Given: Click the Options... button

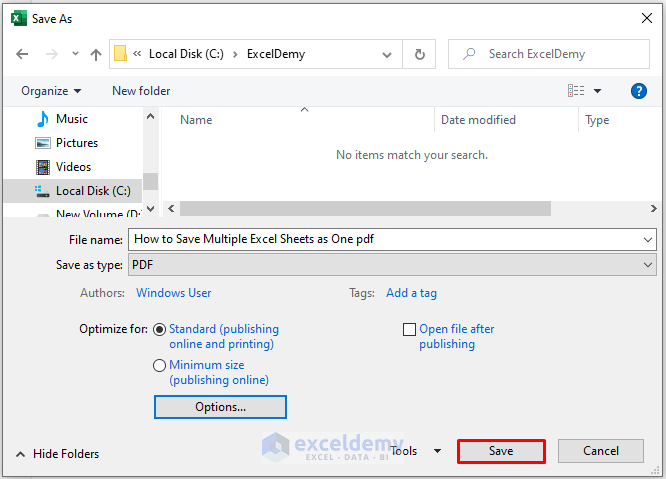Looking at the screenshot, I should click(x=220, y=407).
